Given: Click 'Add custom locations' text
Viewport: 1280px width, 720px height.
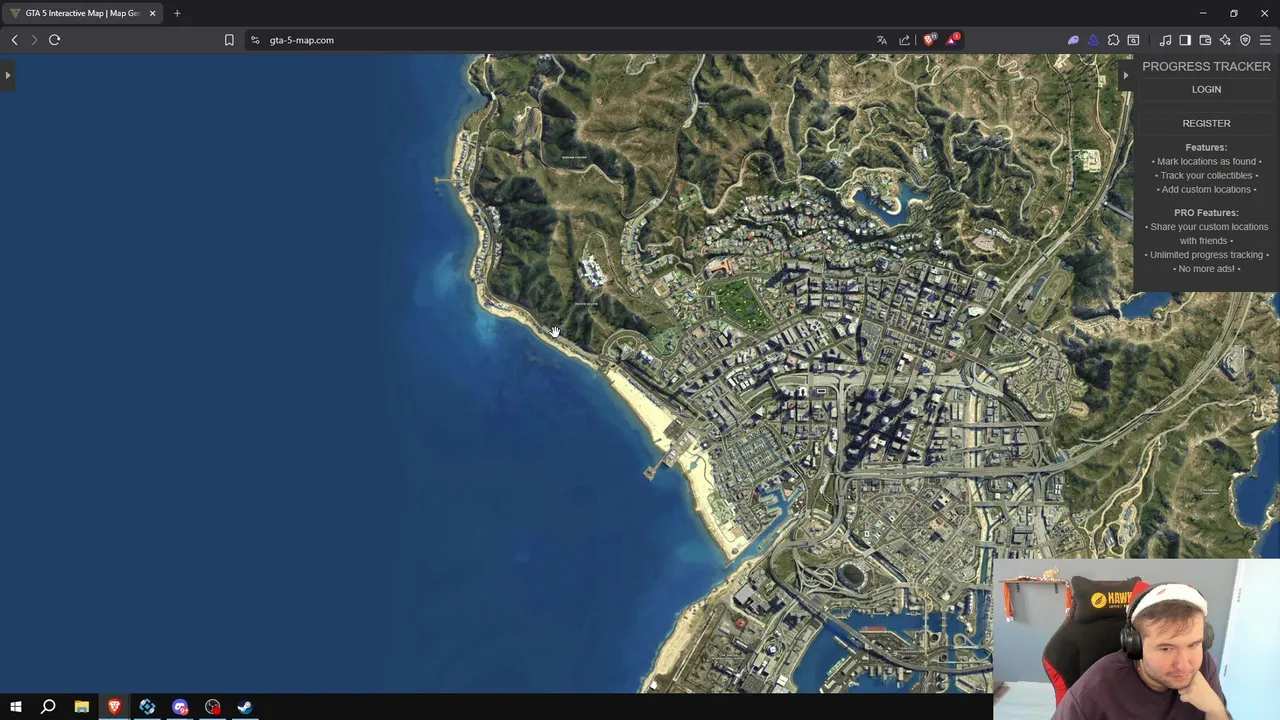Looking at the screenshot, I should click(x=1206, y=189).
